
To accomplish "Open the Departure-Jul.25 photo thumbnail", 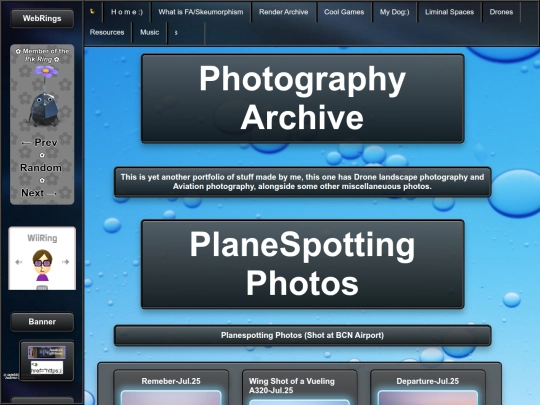I will click(x=428, y=398).
